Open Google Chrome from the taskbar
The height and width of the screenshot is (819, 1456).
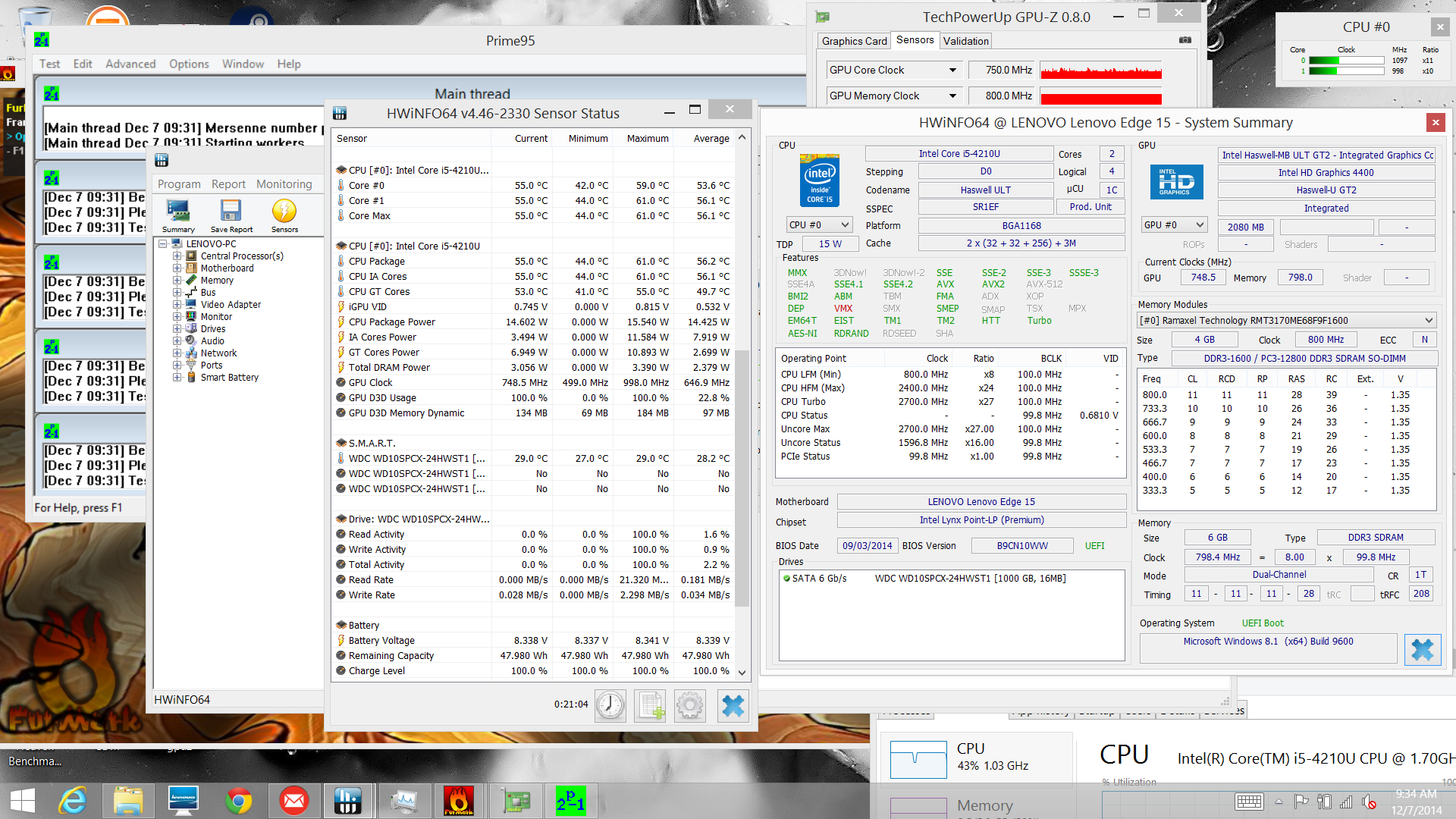click(238, 801)
